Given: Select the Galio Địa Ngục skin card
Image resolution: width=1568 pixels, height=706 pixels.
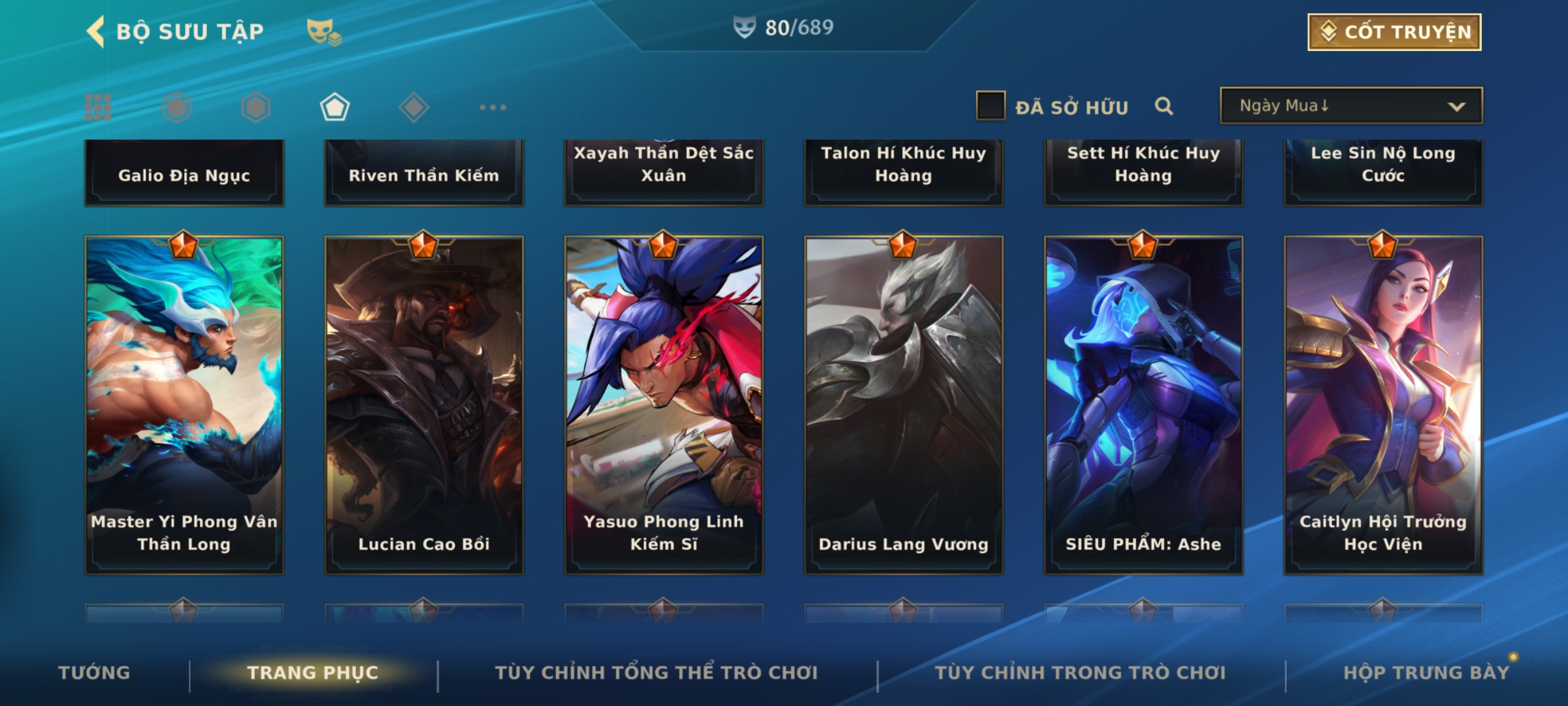Looking at the screenshot, I should 184,173.
